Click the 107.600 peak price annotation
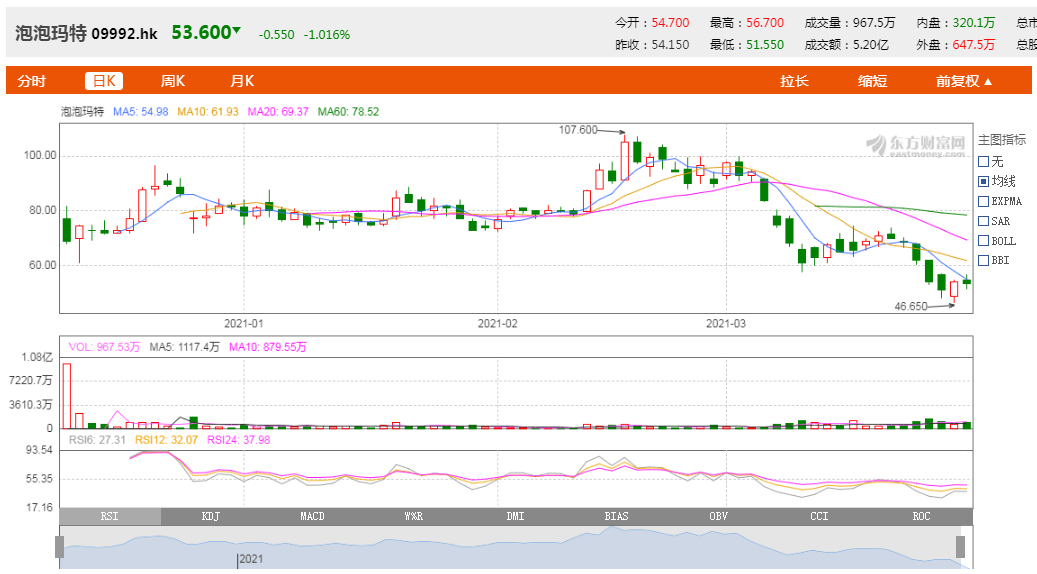Image resolution: width=1037 pixels, height=574 pixels. point(578,130)
